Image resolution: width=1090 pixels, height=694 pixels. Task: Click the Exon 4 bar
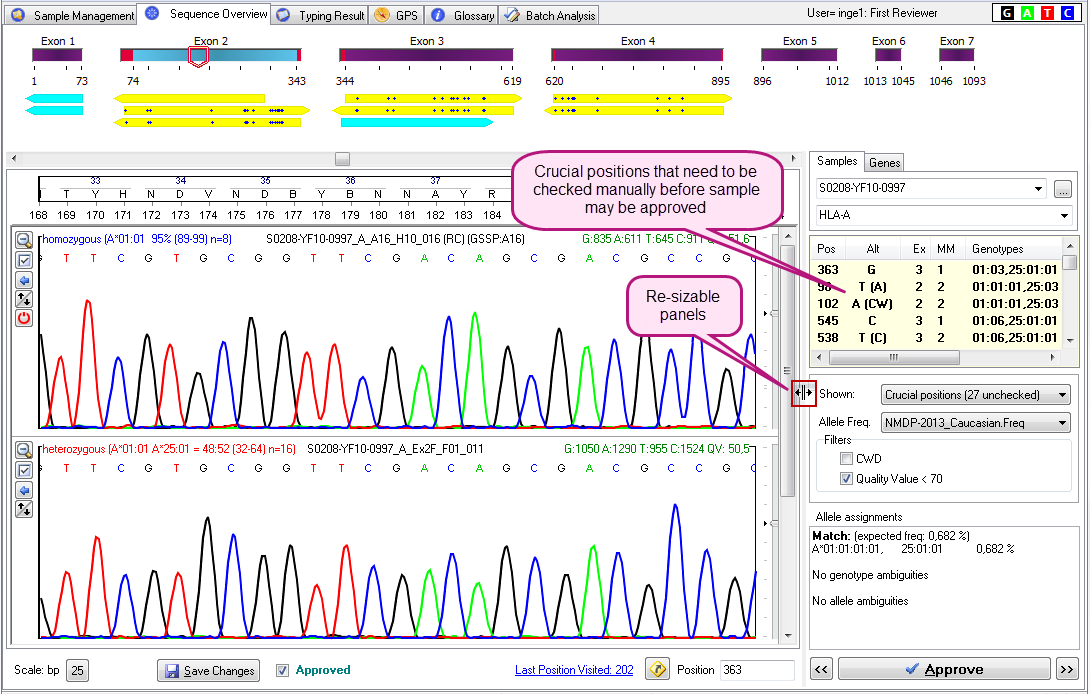click(637, 55)
